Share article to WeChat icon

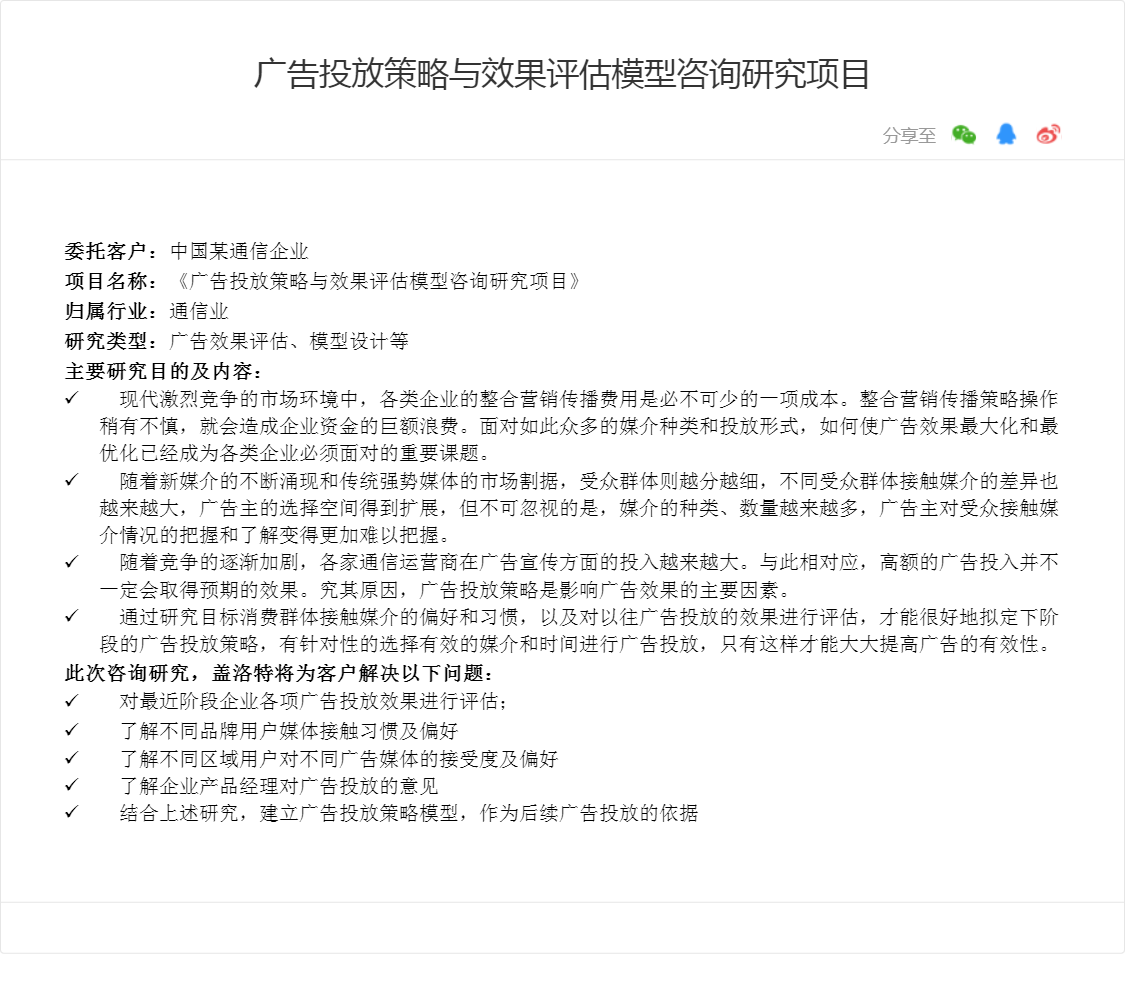pyautogui.click(x=964, y=134)
